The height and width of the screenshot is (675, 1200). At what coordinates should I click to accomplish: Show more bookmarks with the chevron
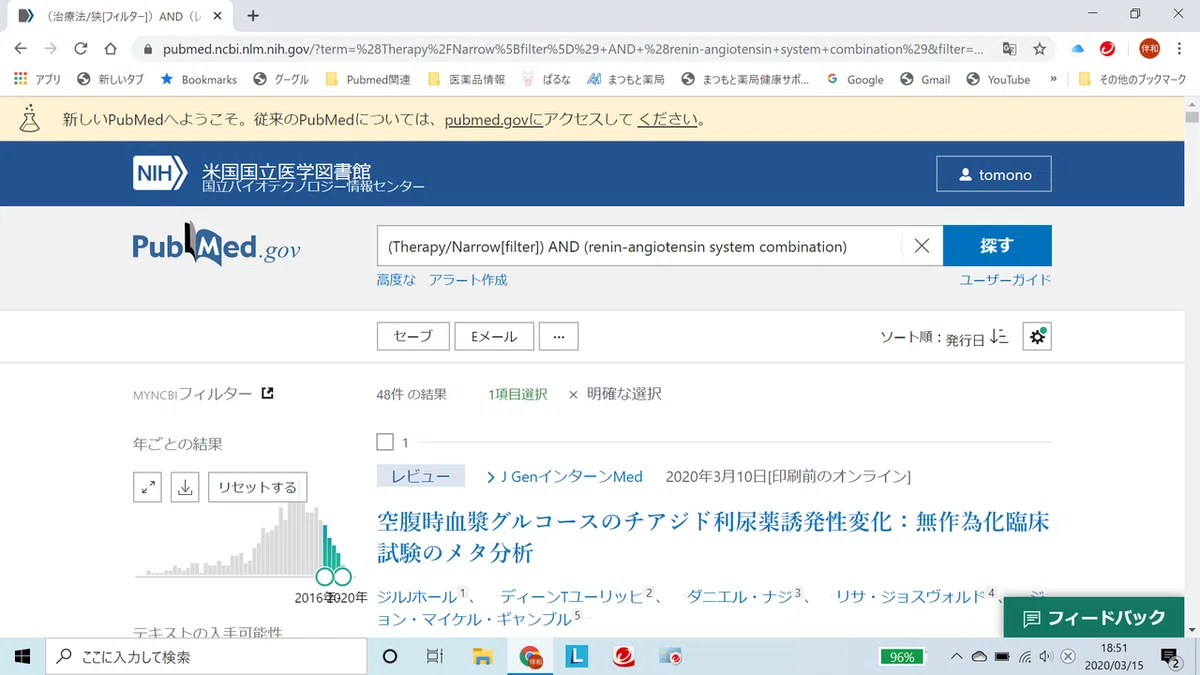(1053, 79)
